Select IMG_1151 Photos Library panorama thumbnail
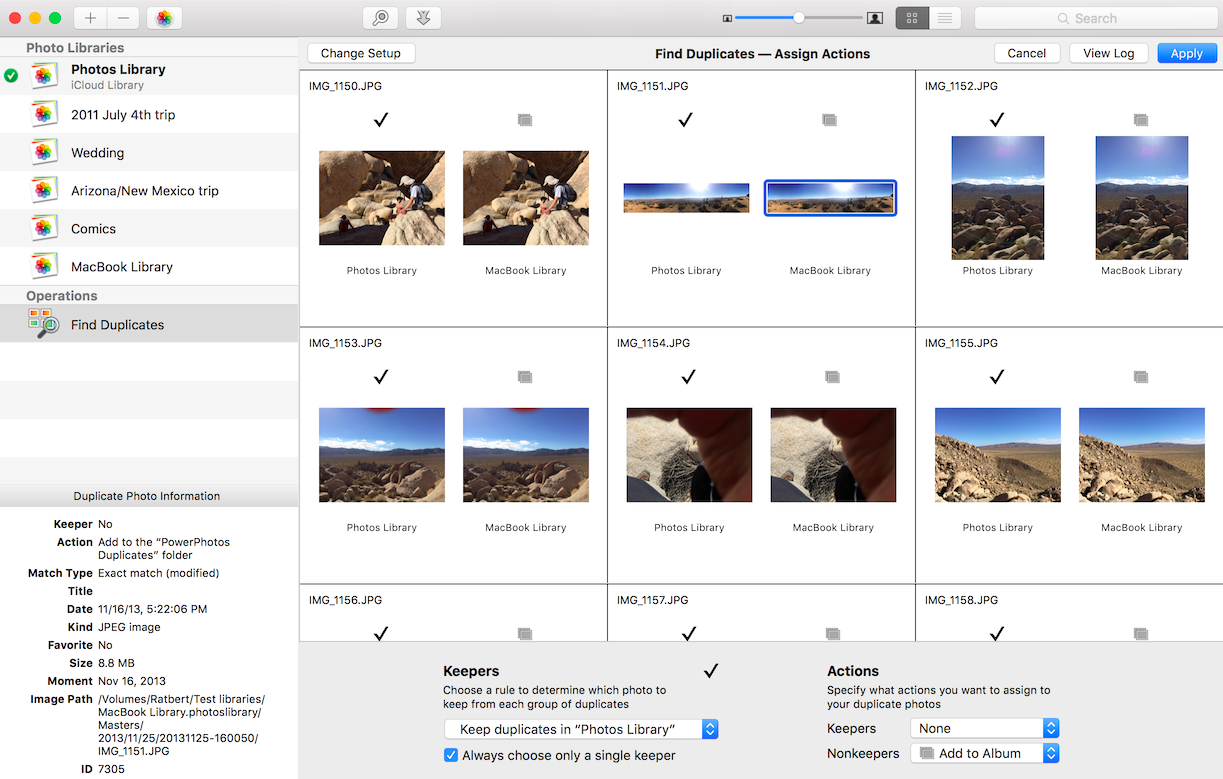The height and width of the screenshot is (779, 1223). [686, 198]
